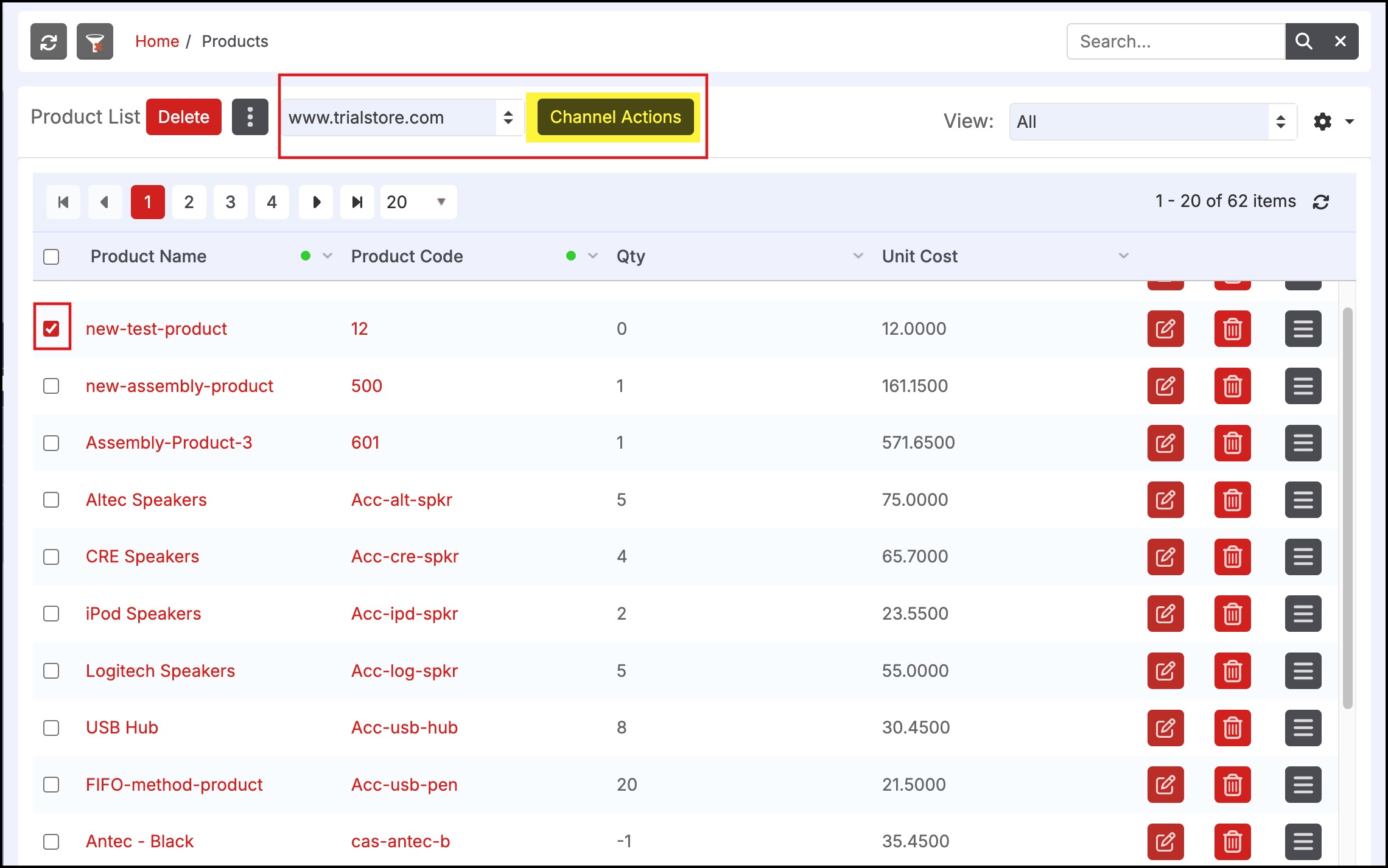
Task: Refresh grid icon beside item count
Action: point(1320,202)
